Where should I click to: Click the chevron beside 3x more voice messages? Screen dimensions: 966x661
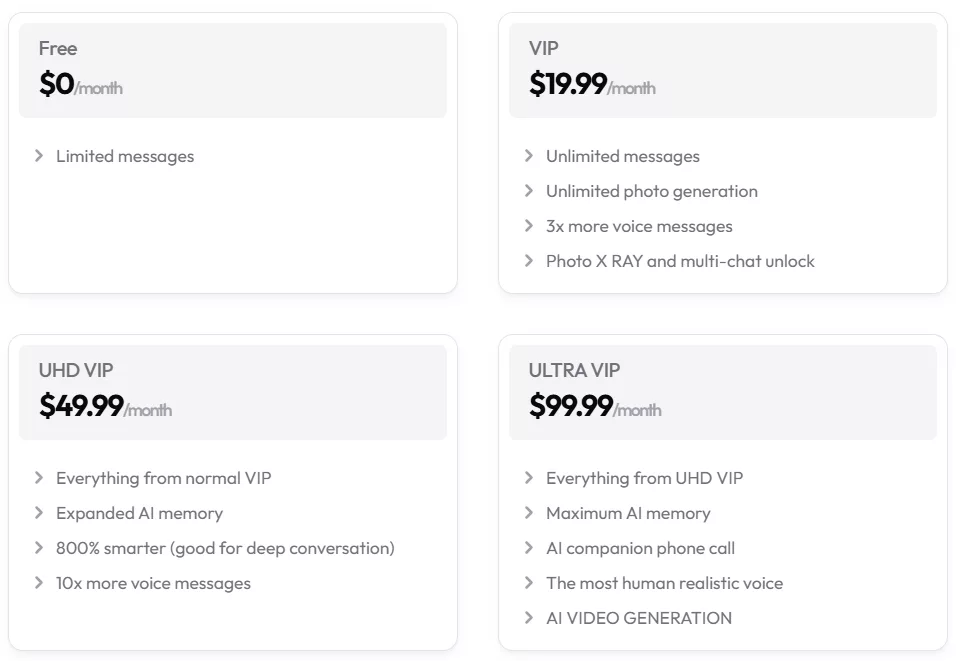(x=529, y=226)
